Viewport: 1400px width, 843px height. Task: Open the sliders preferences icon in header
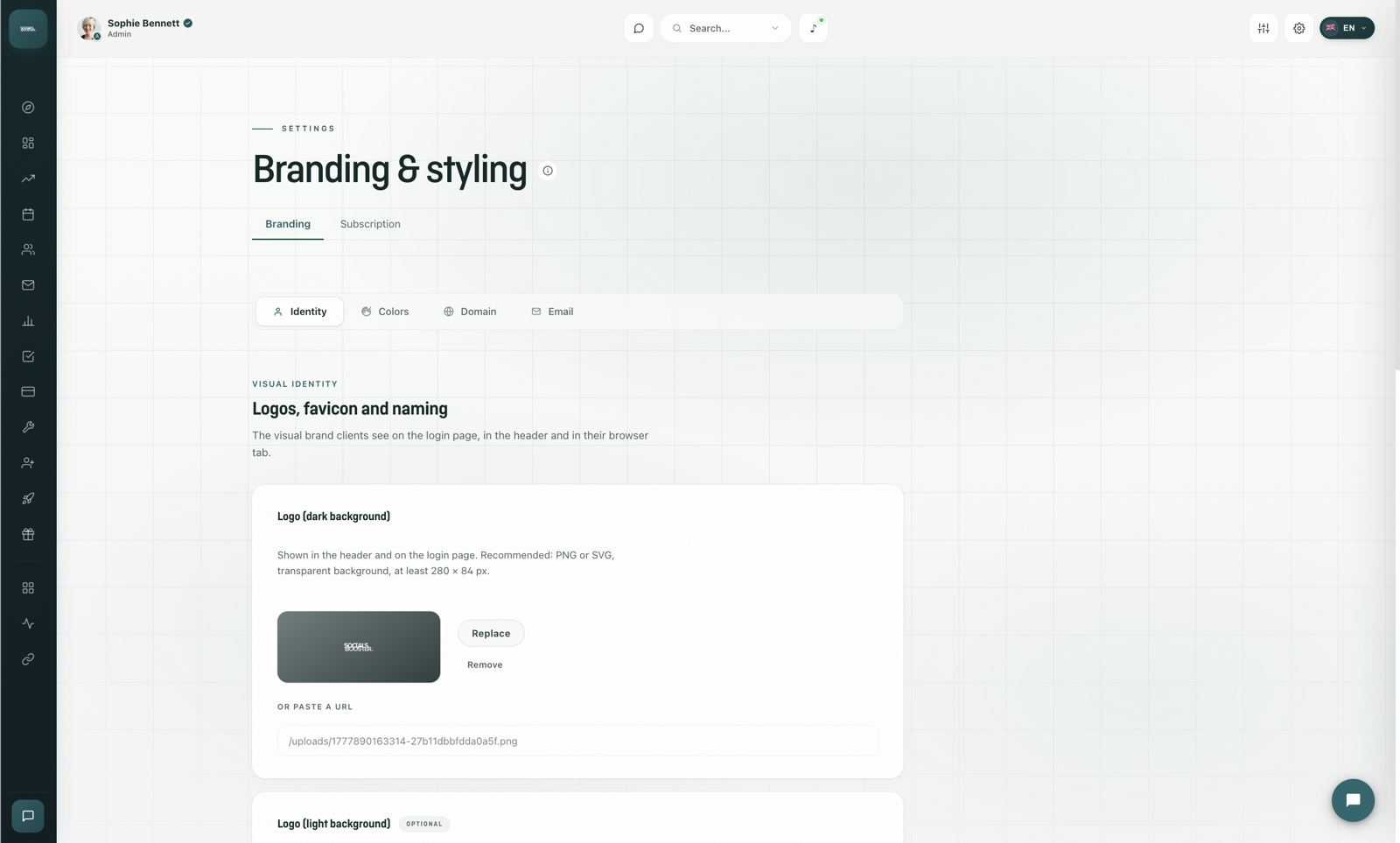[x=1263, y=28]
